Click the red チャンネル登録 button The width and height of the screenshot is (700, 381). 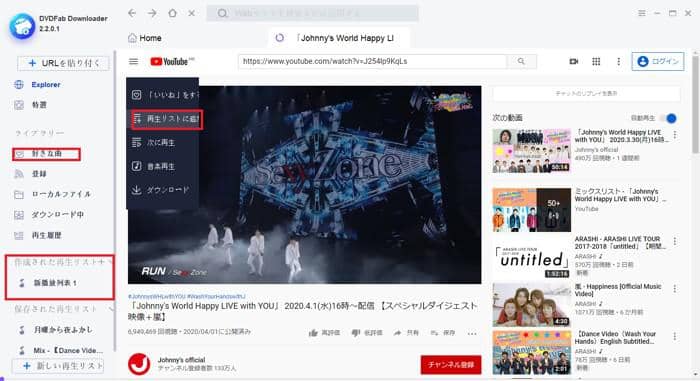[x=451, y=364]
